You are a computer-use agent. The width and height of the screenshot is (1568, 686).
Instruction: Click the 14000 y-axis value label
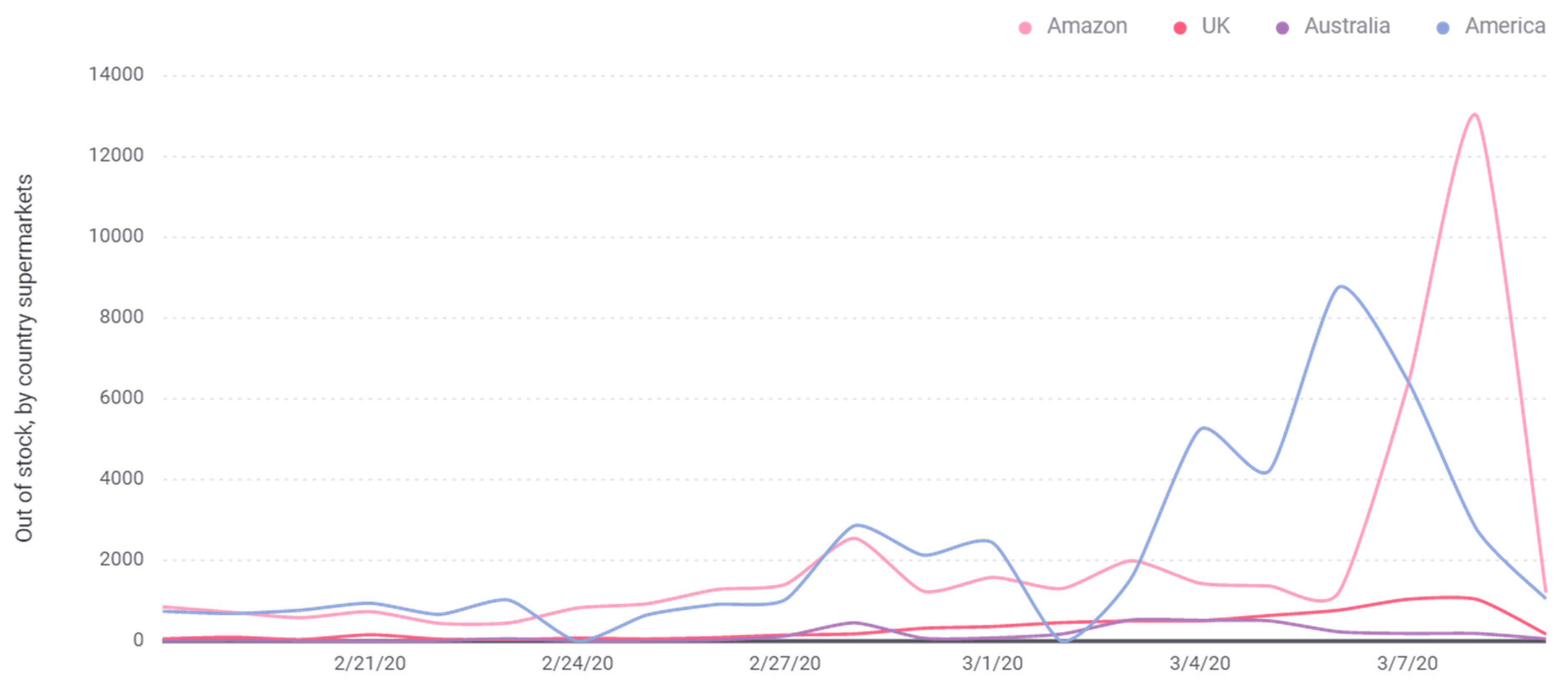[x=116, y=74]
